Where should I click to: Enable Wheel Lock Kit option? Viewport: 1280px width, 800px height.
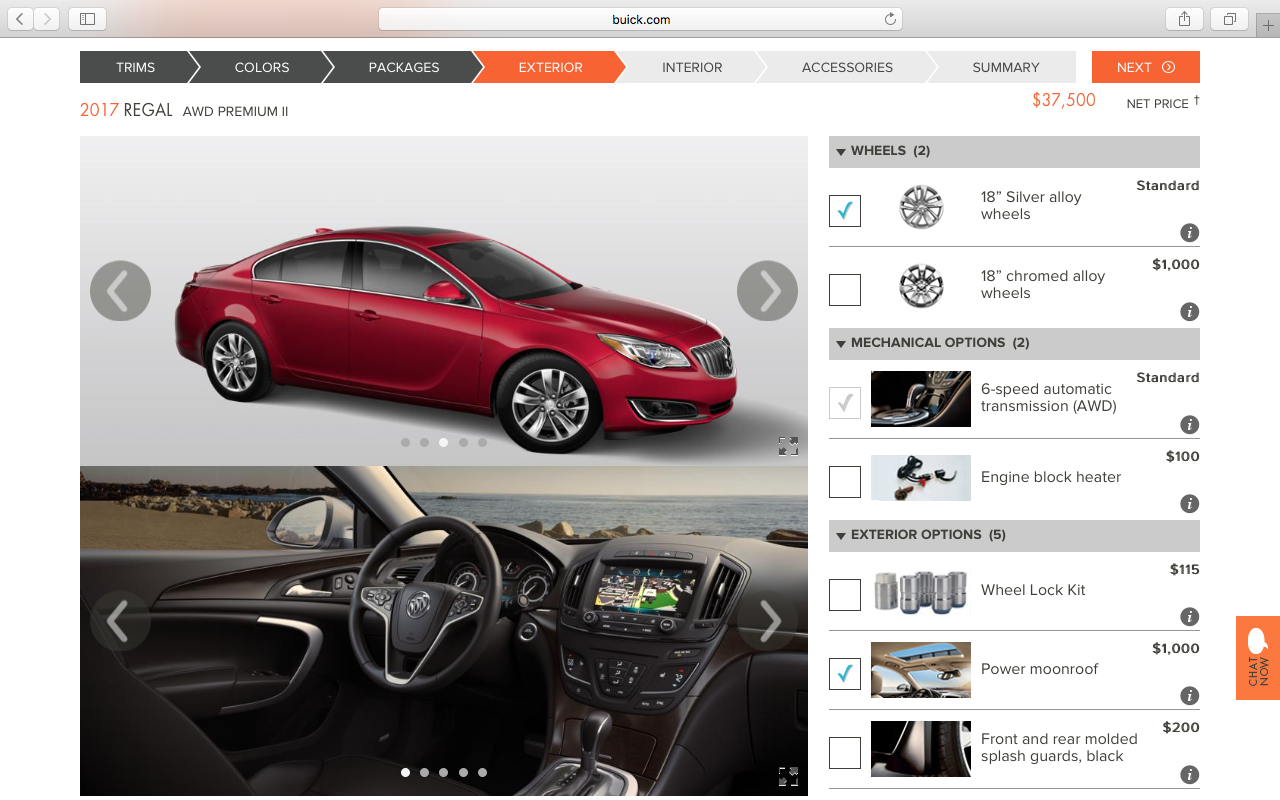(845, 595)
